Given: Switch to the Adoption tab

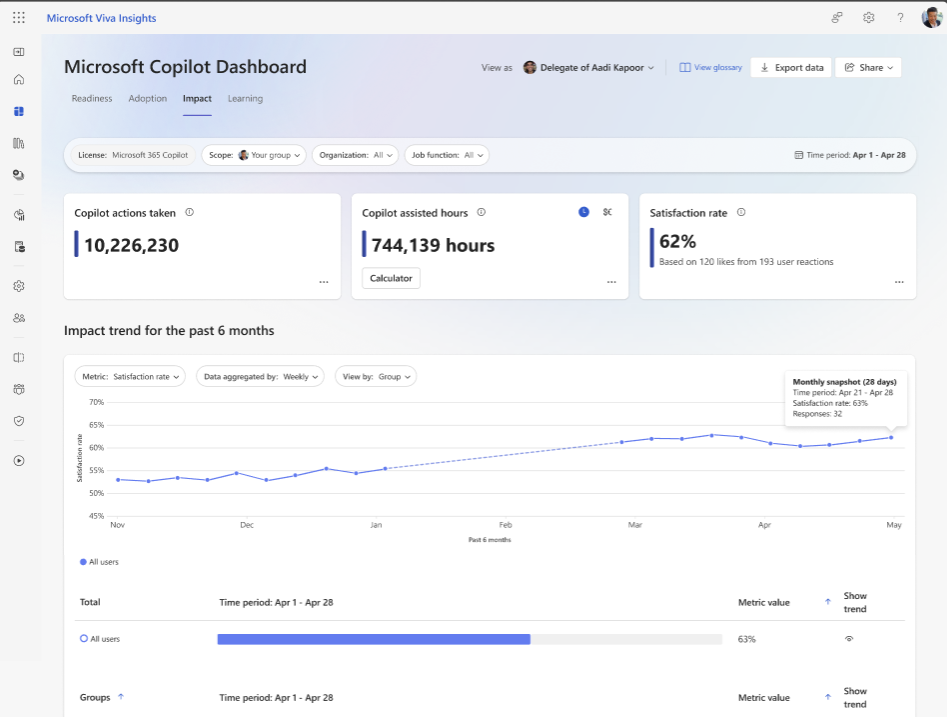Looking at the screenshot, I should click(148, 99).
